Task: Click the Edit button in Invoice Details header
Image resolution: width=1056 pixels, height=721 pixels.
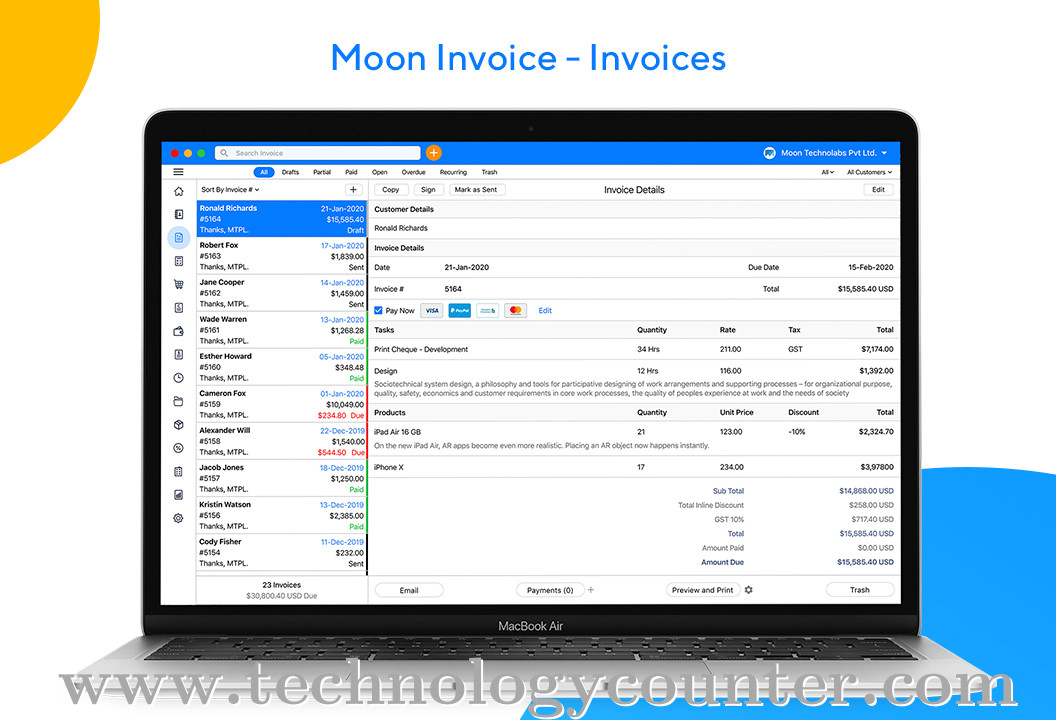Action: coord(878,190)
